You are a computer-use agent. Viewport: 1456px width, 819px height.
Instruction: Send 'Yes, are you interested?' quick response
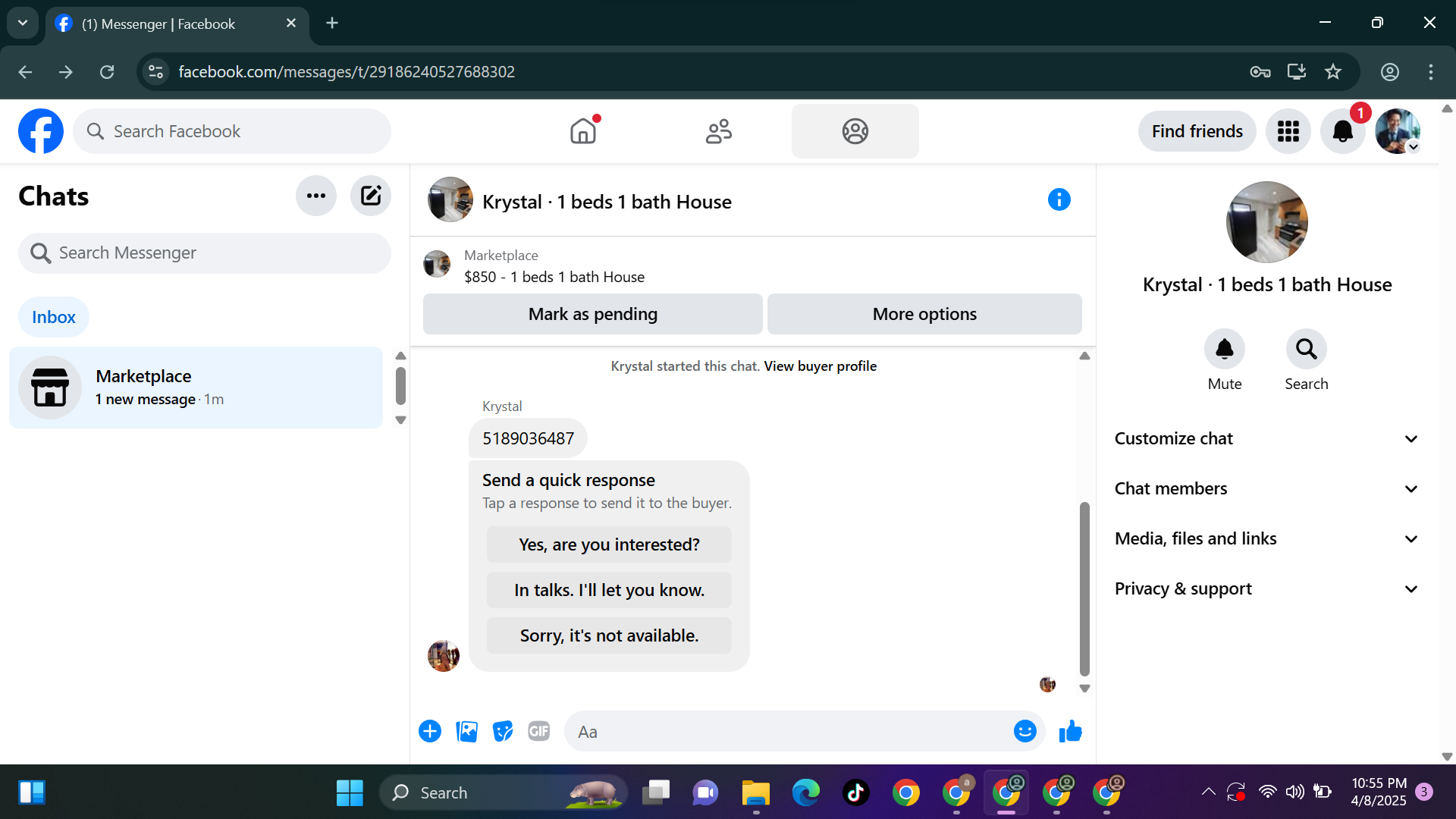[609, 544]
